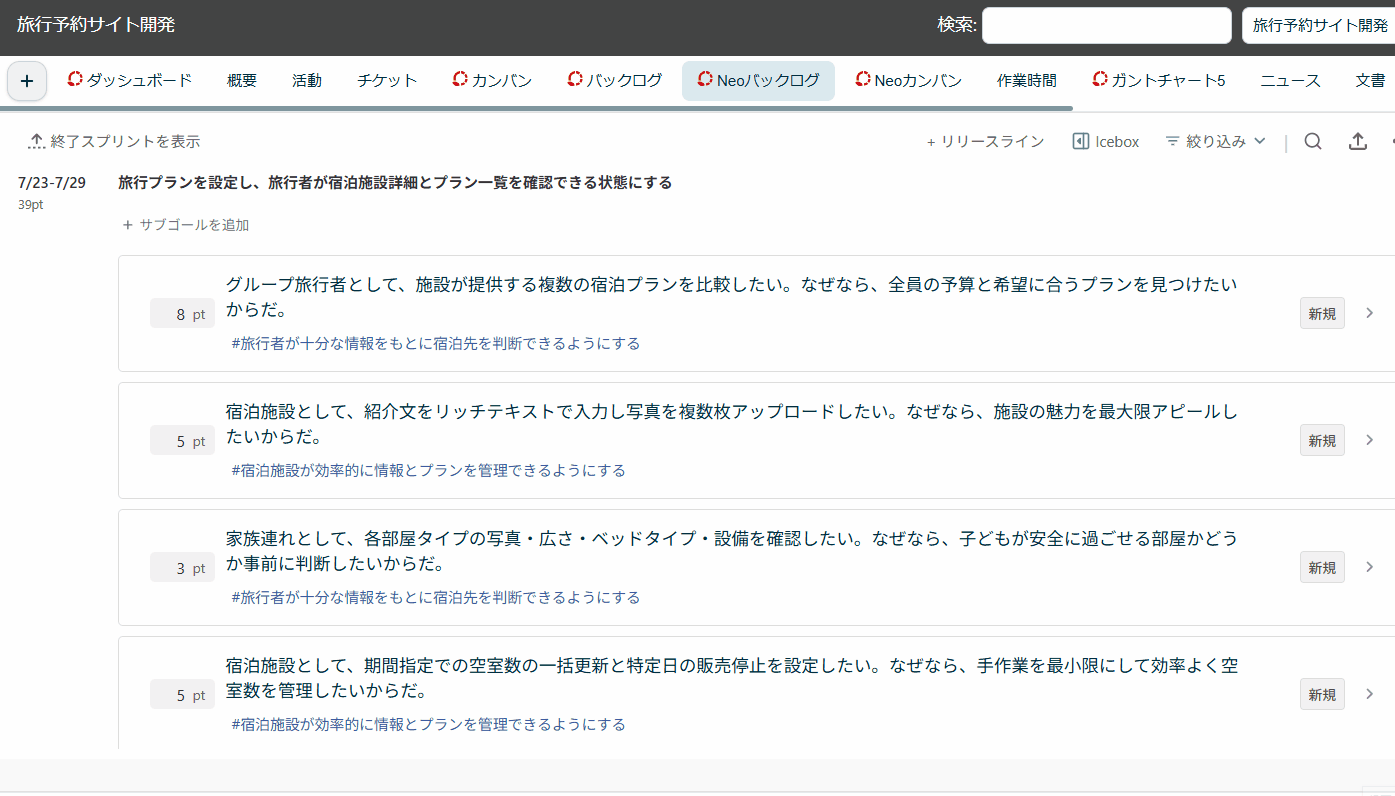
Task: Open the 文書 tab
Action: (x=1370, y=81)
